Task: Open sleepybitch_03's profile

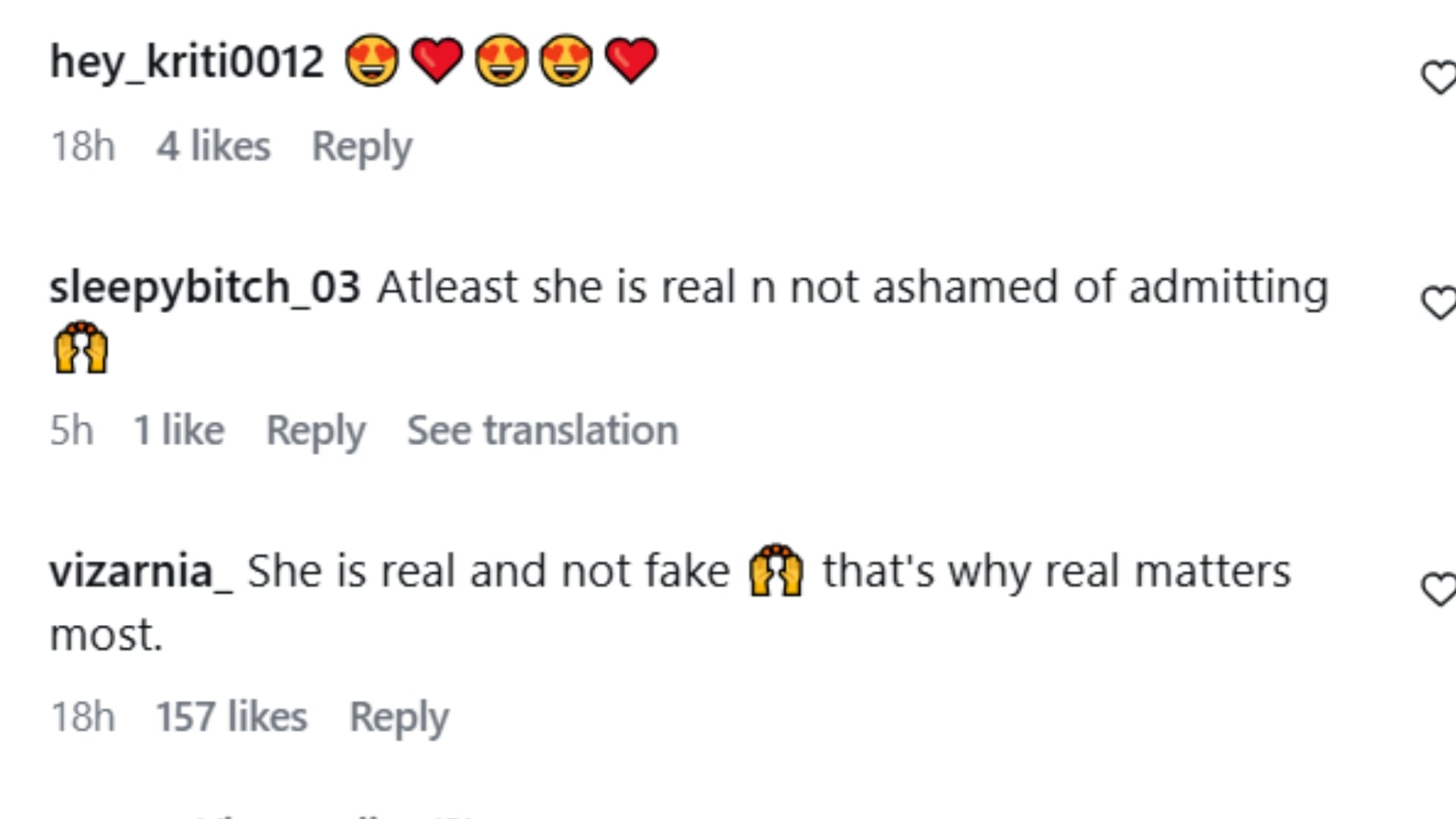Action: 205,287
